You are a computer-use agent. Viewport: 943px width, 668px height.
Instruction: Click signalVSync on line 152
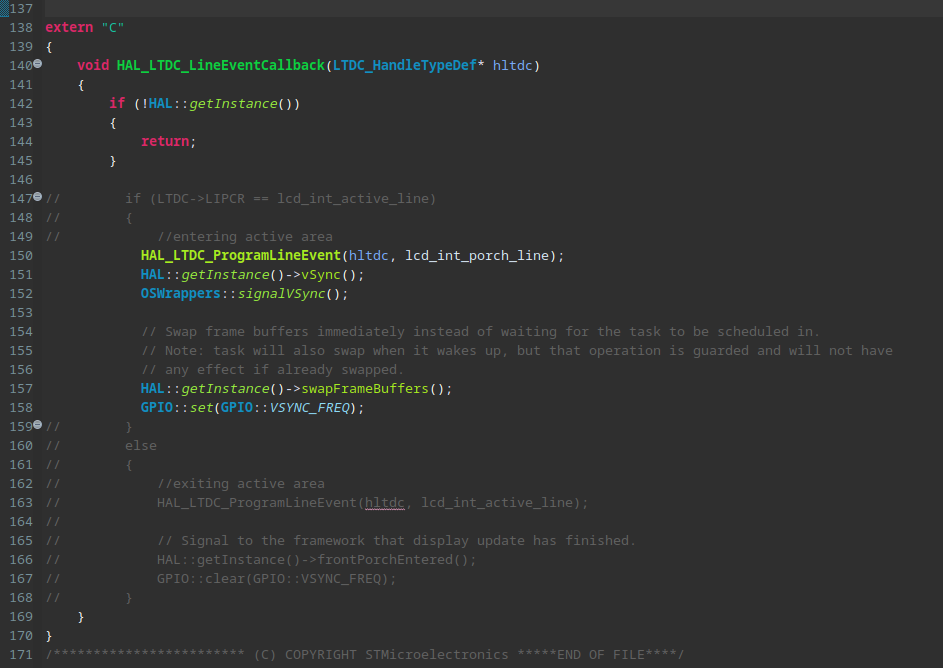click(281, 293)
